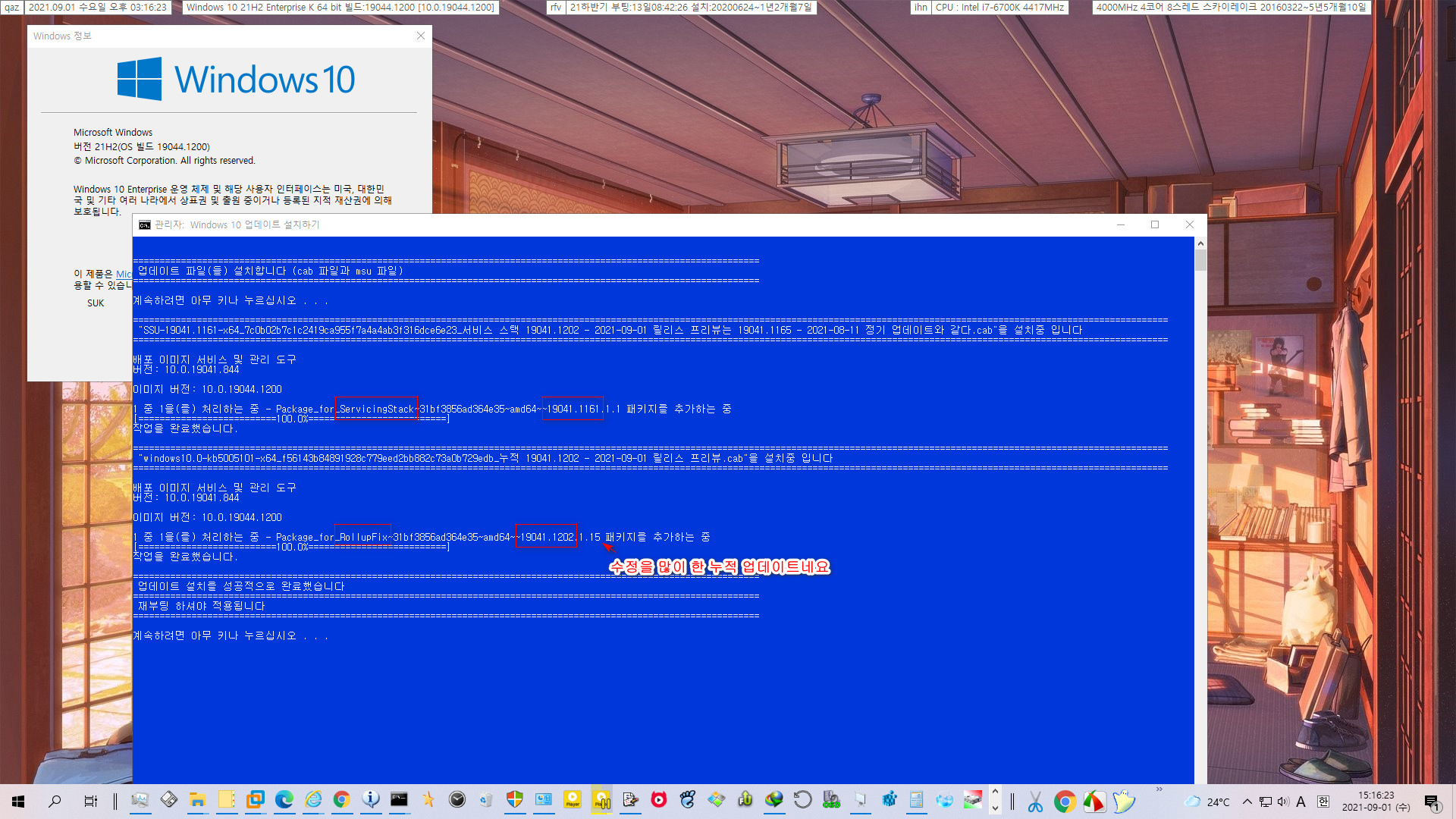Open File Explorer from the taskbar
Image resolution: width=1456 pixels, height=819 pixels.
coord(197,799)
